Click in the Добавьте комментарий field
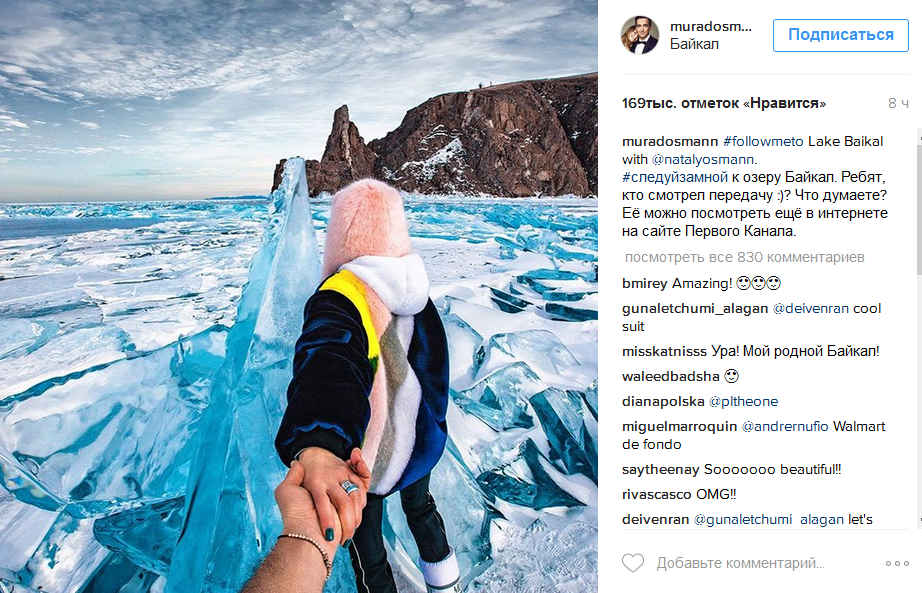Viewport: 922px width, 593px height. [x=741, y=563]
